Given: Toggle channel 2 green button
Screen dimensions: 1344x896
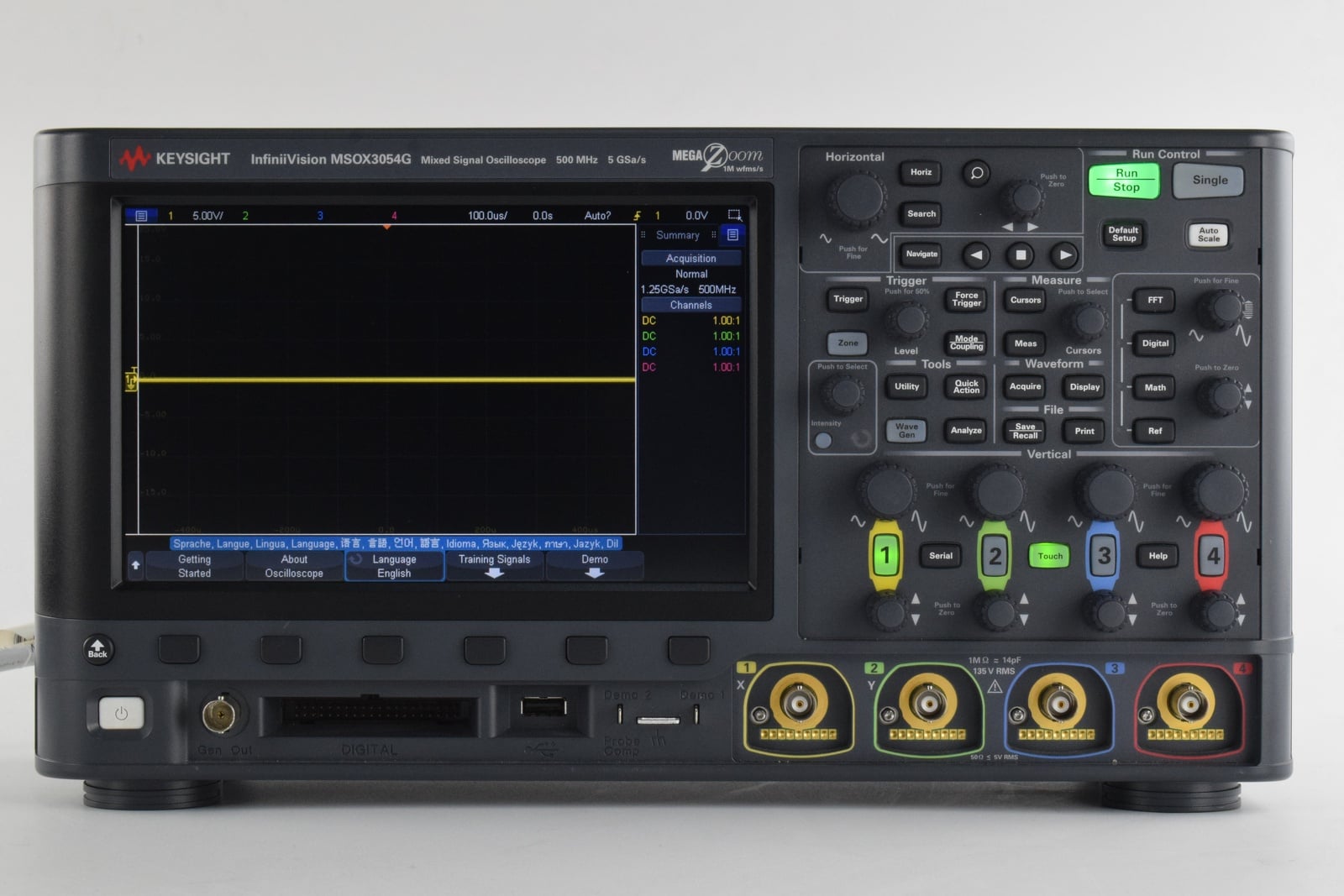Looking at the screenshot, I should click(995, 555).
